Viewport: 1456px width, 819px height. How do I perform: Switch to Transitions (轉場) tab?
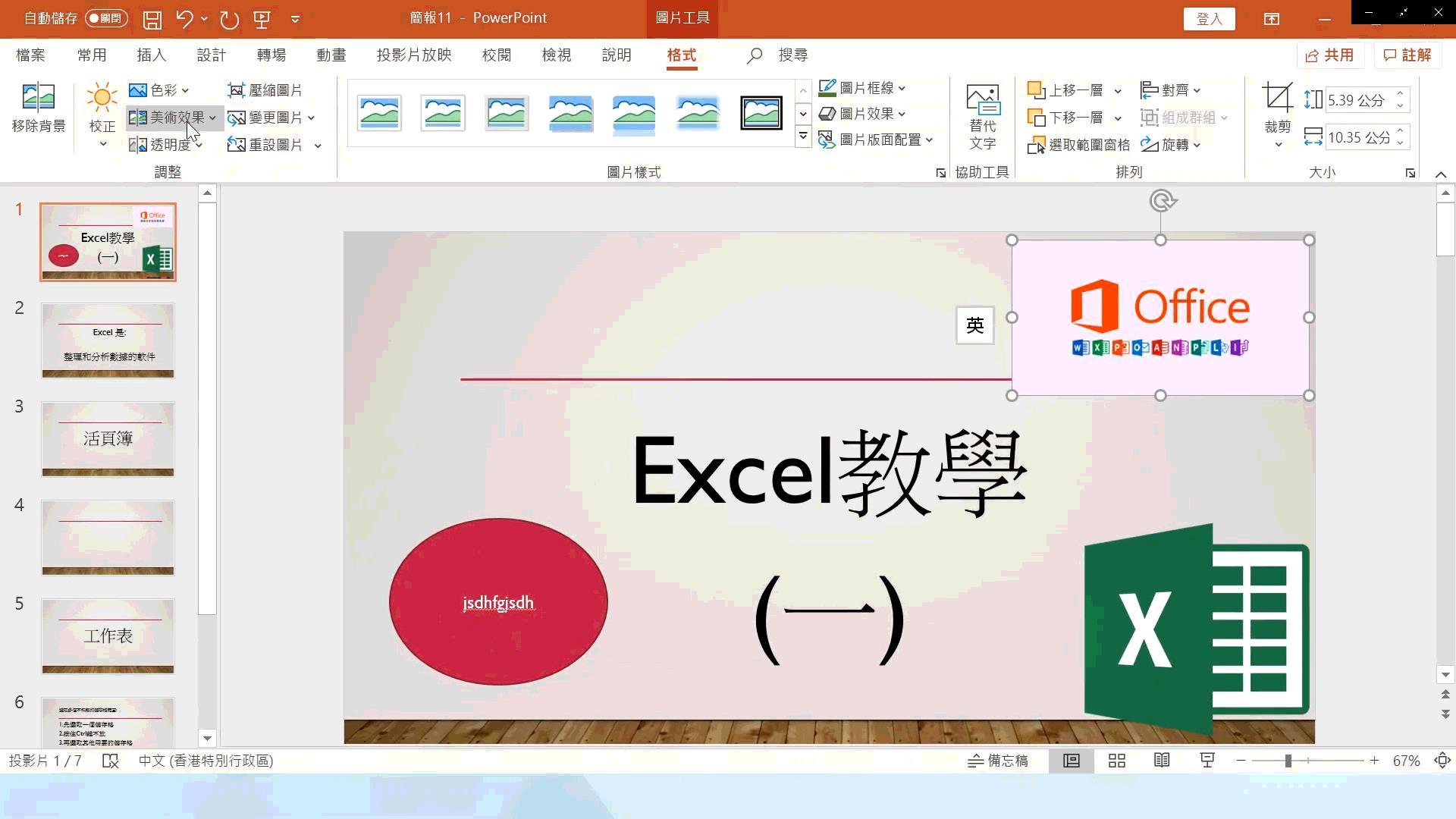point(271,55)
